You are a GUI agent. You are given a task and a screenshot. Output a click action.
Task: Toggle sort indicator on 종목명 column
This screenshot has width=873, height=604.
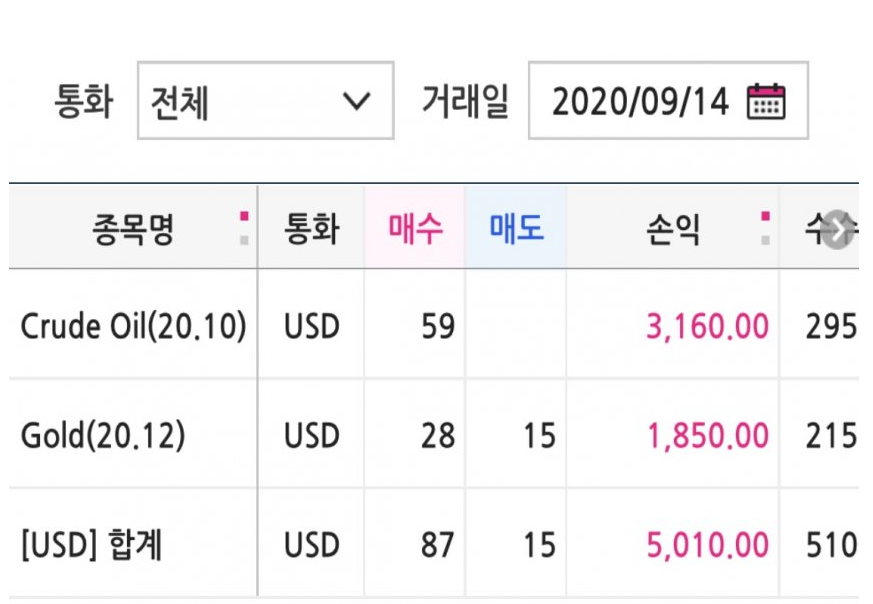[x=244, y=228]
